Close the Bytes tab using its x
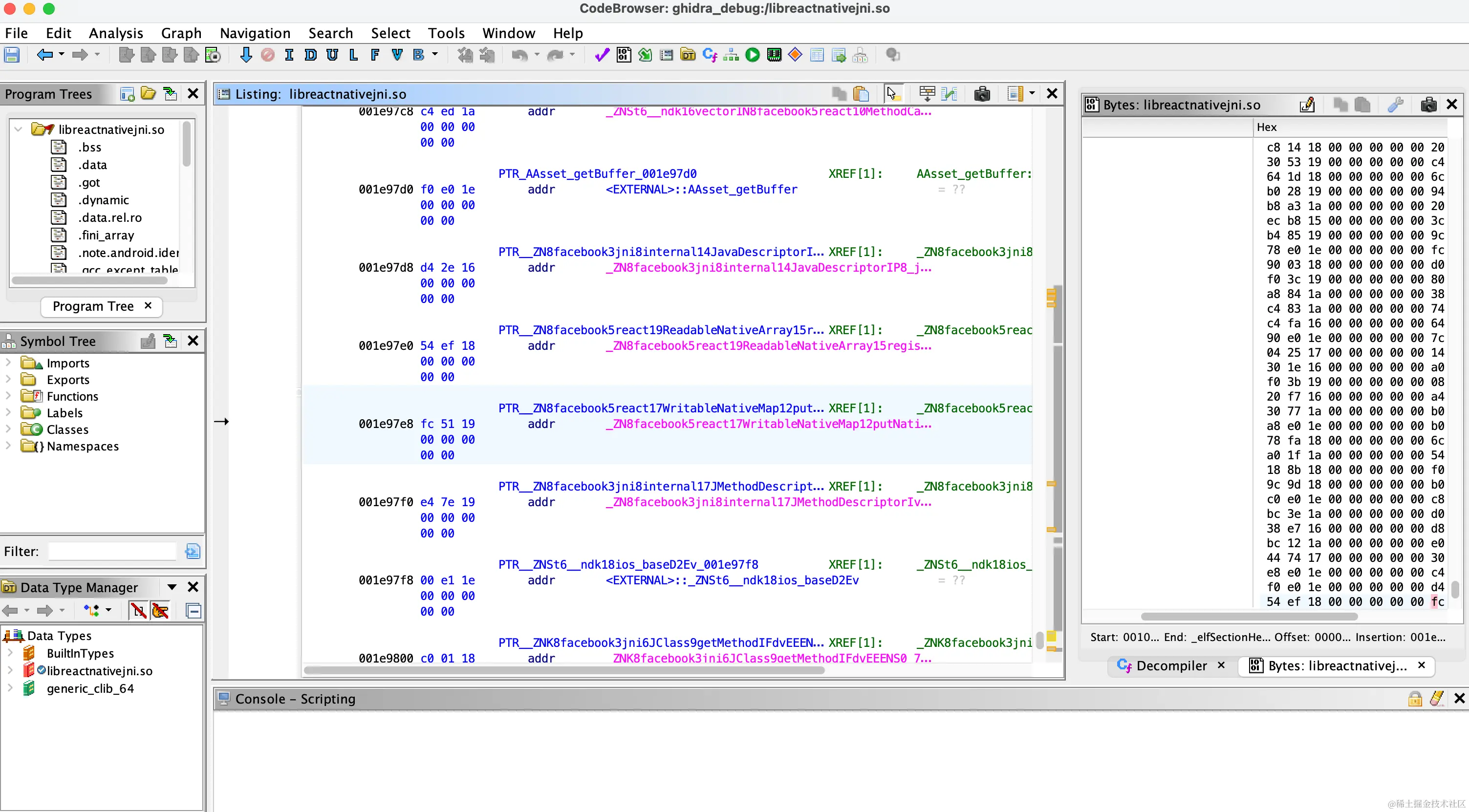The image size is (1469, 812). point(1422,665)
